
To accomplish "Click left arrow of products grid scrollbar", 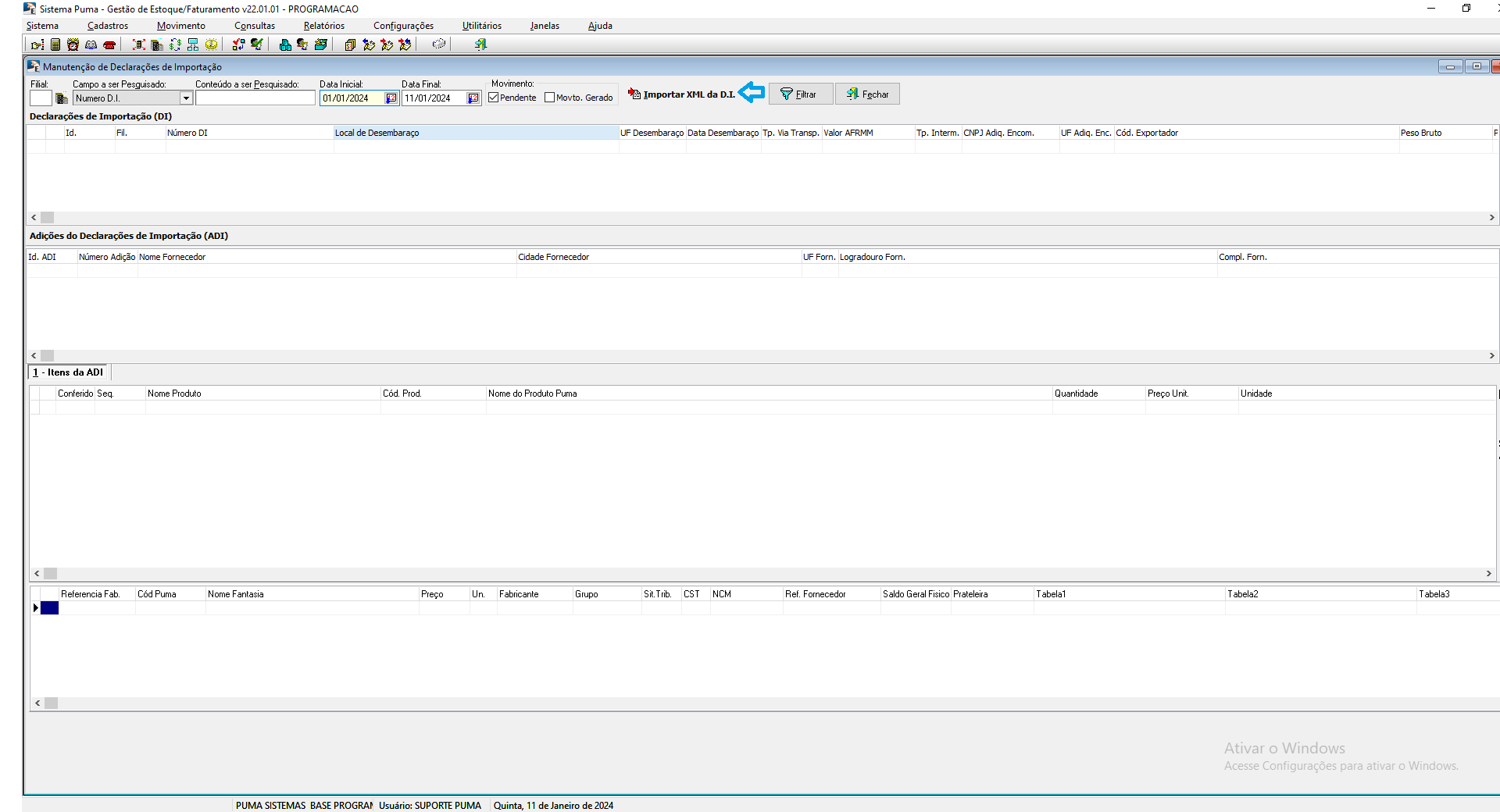I will tap(37, 703).
